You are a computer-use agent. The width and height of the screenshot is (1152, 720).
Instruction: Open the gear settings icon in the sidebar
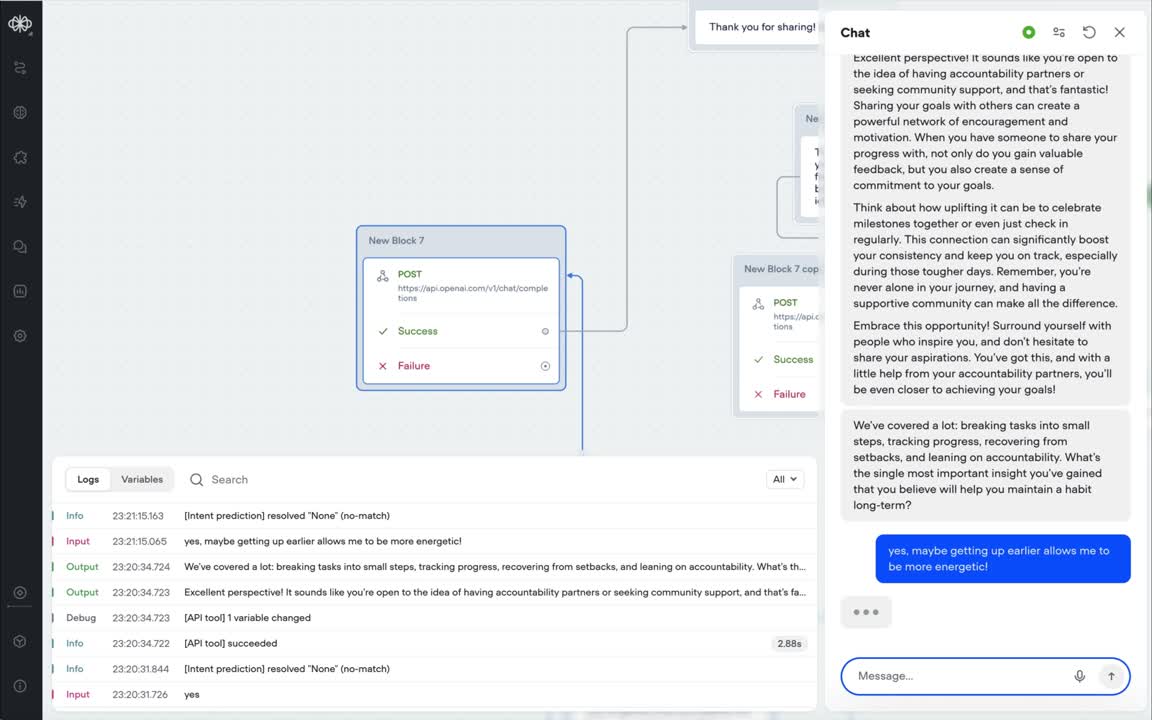tap(20, 336)
